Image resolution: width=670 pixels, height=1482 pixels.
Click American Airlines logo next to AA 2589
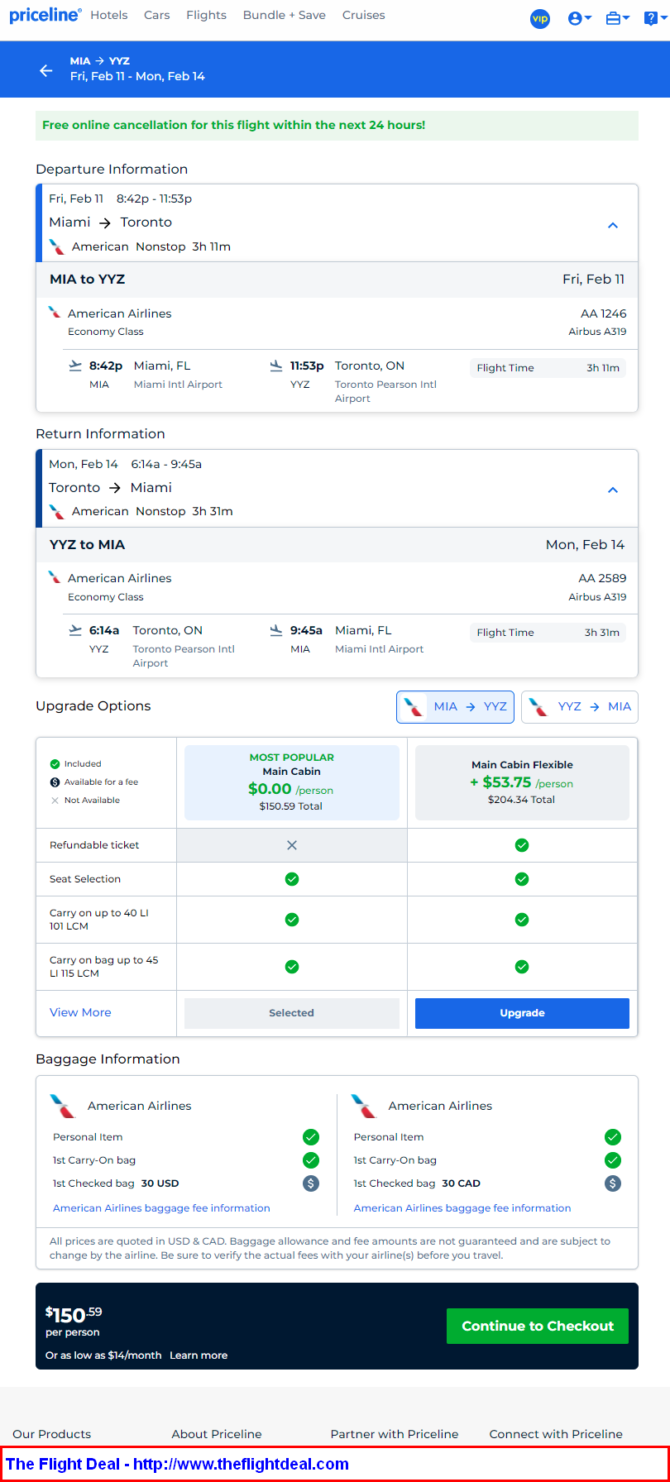(54, 578)
